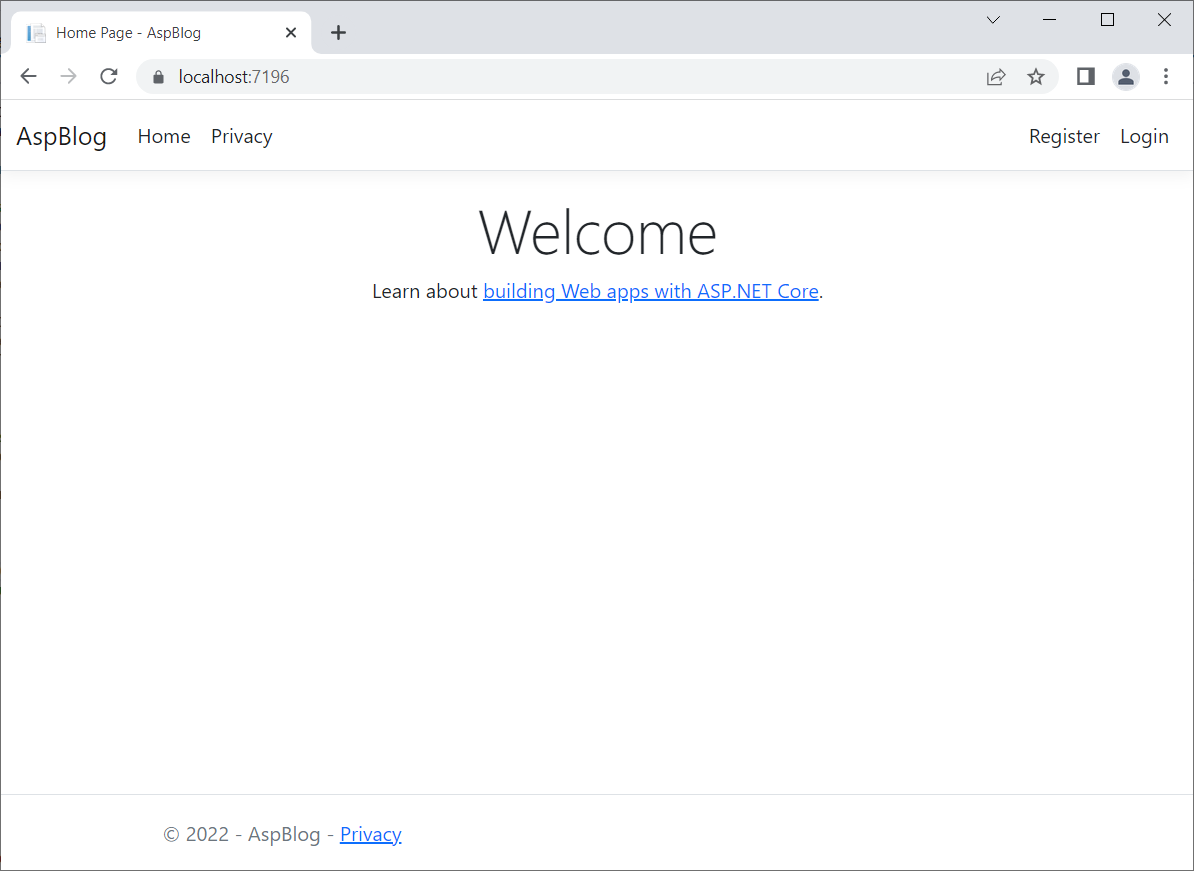This screenshot has width=1194, height=871.
Task: Click the Register link
Action: [x=1064, y=136]
